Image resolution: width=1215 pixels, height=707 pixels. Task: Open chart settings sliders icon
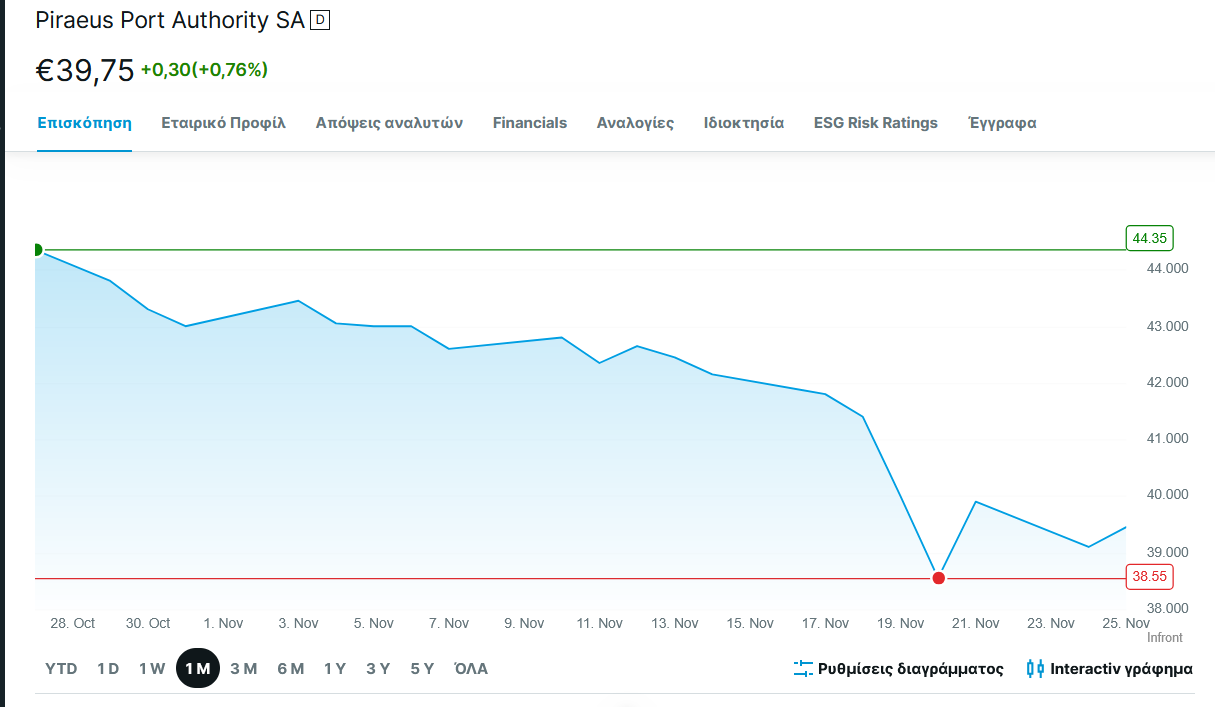coord(803,669)
